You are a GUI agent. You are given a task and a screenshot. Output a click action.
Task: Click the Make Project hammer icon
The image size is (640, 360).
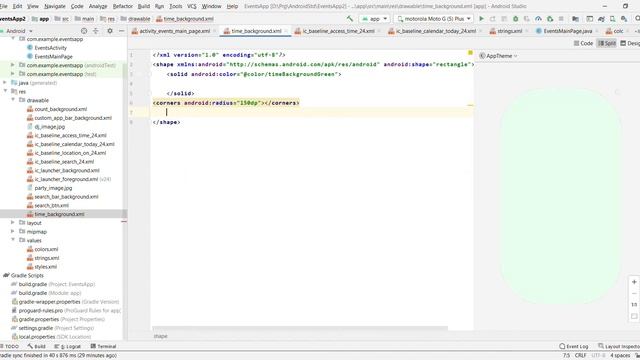pyautogui.click(x=350, y=19)
